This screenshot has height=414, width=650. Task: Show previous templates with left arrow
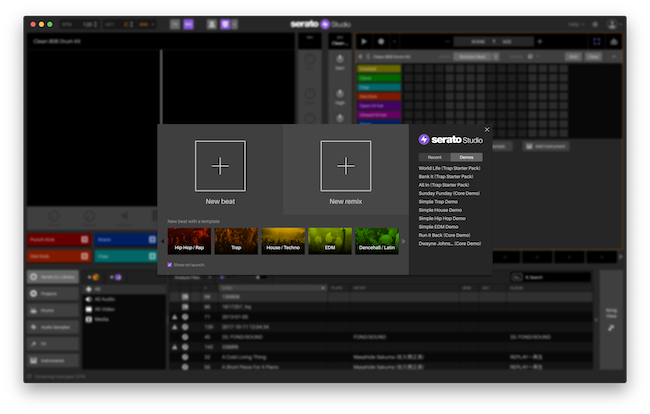[x=162, y=241]
